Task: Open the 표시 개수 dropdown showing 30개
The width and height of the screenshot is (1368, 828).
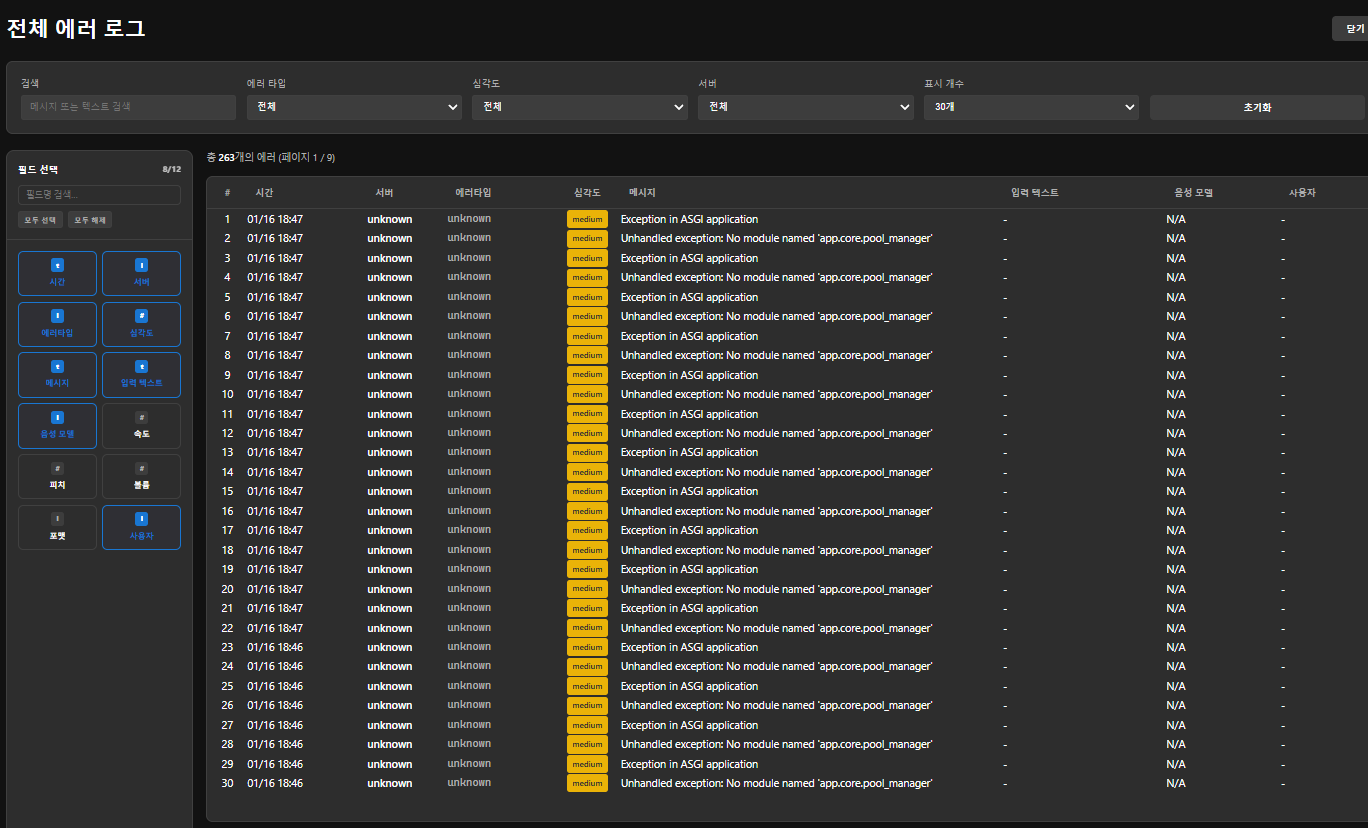Action: tap(1031, 107)
